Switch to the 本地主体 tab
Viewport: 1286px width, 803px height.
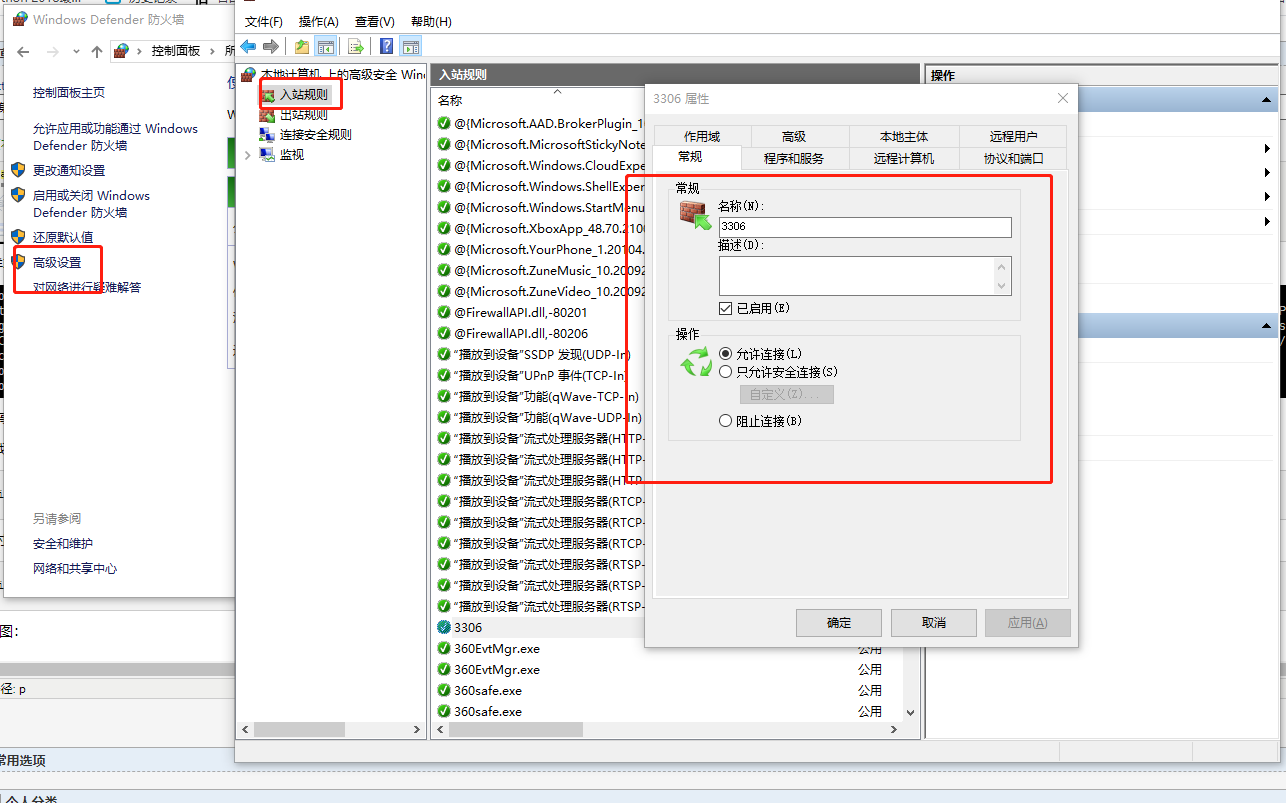[x=904, y=137]
